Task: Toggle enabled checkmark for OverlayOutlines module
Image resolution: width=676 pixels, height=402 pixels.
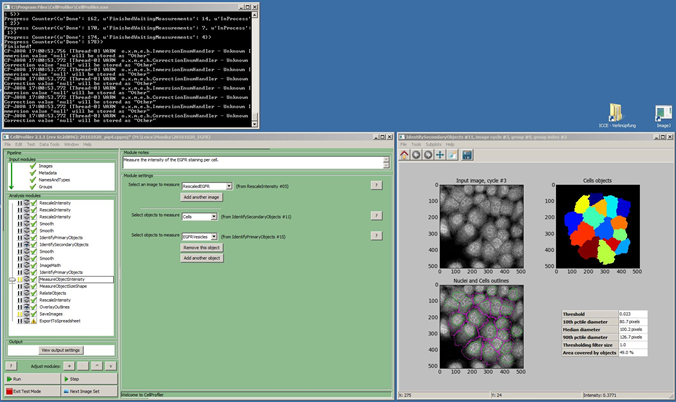Action: (x=33, y=307)
